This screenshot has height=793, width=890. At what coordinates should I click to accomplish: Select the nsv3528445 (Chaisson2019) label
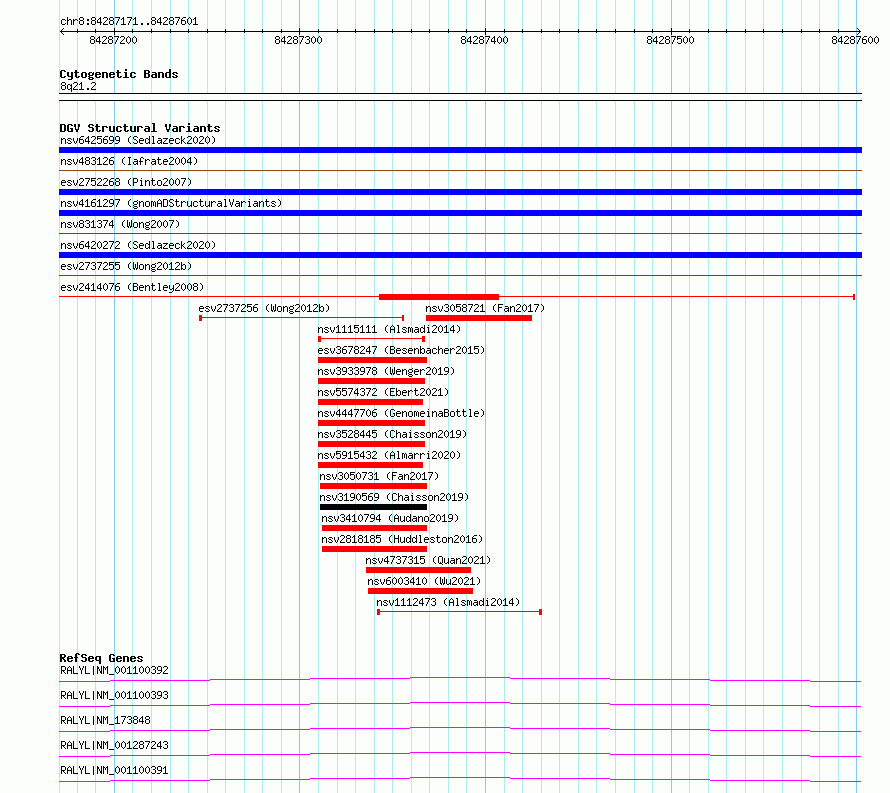392,434
